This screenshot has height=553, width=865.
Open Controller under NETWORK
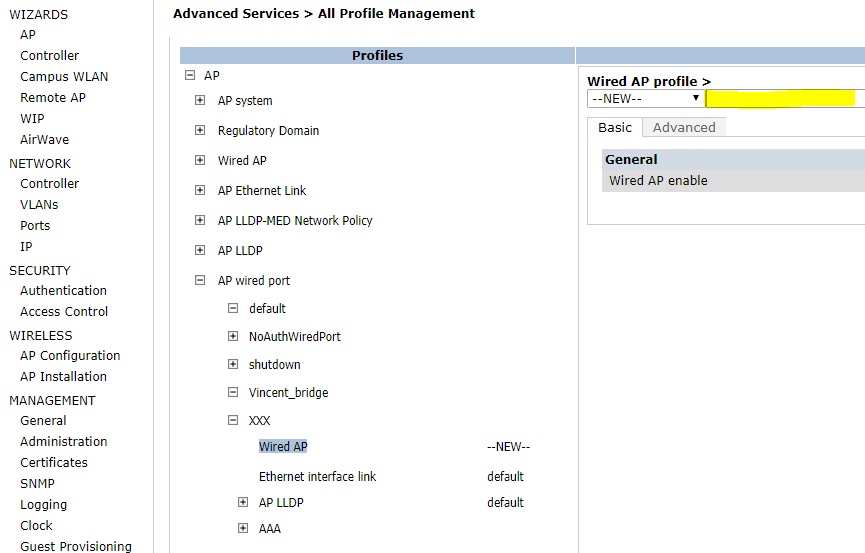point(50,184)
